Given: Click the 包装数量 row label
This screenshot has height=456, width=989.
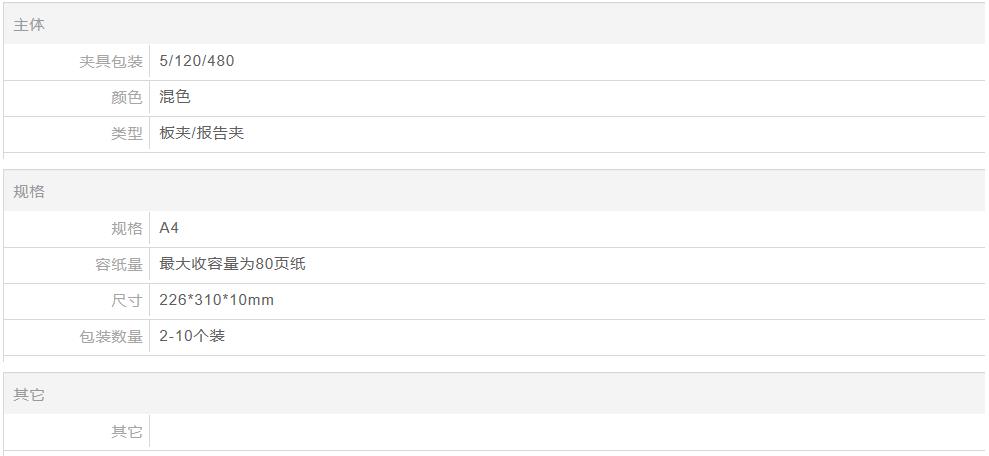Looking at the screenshot, I should pyautogui.click(x=111, y=337).
